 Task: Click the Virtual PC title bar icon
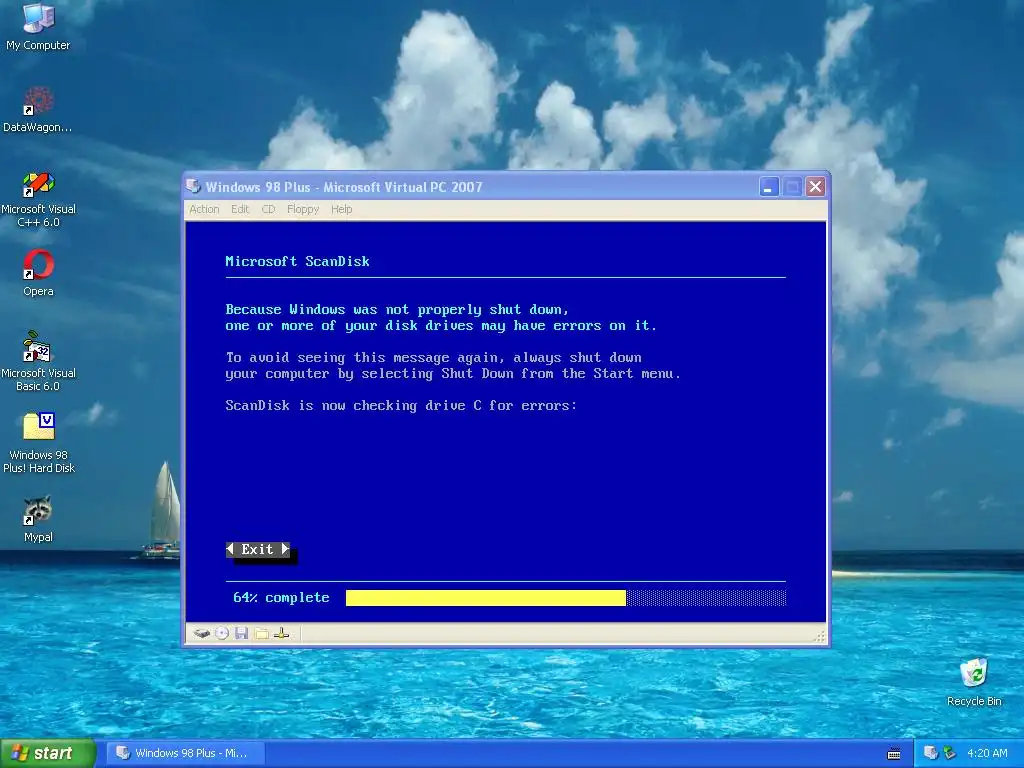[193, 187]
